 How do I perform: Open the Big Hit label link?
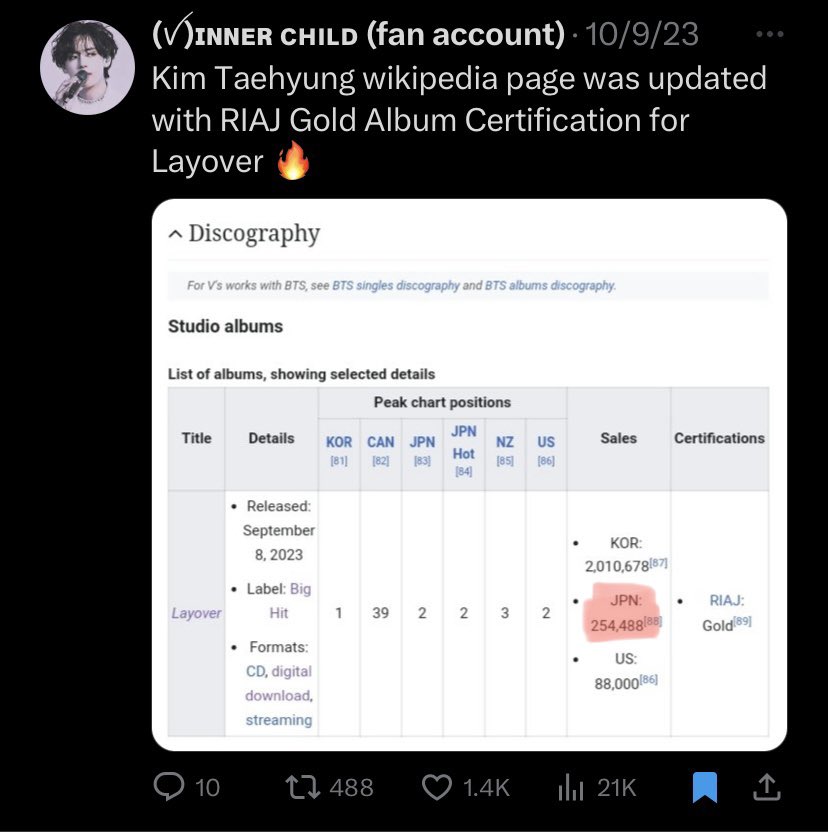coord(289,601)
